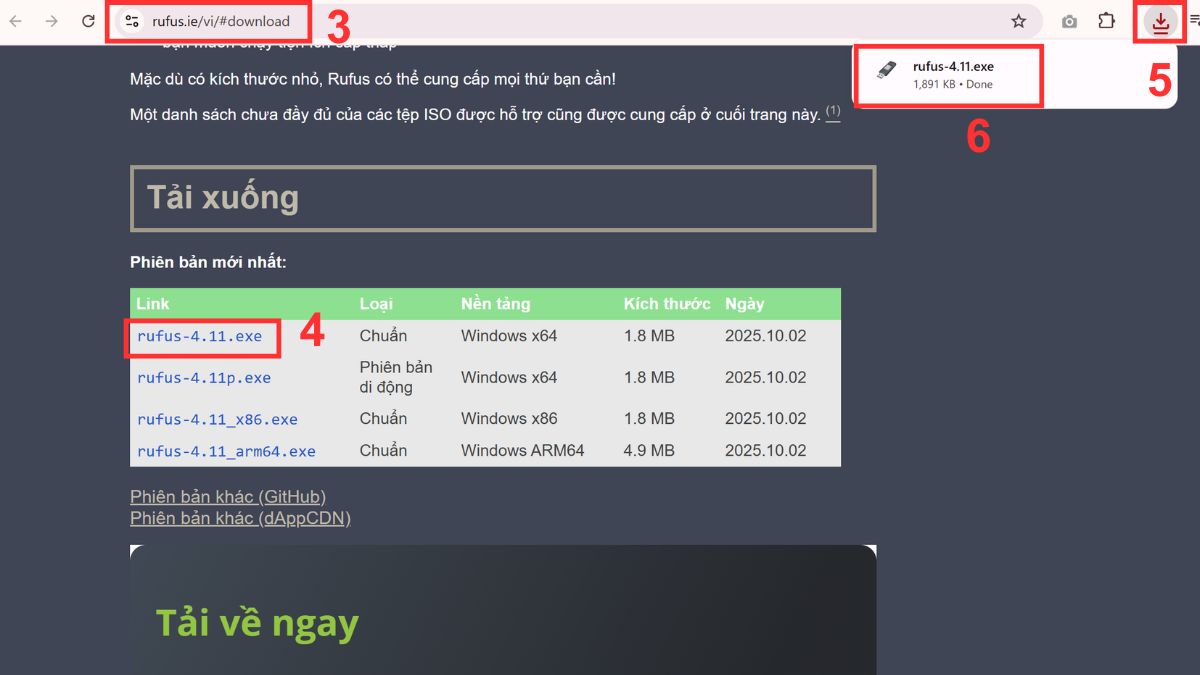This screenshot has width=1200, height=675.
Task: Open Phiên bản khác (dAppCDN) link
Action: tap(240, 518)
